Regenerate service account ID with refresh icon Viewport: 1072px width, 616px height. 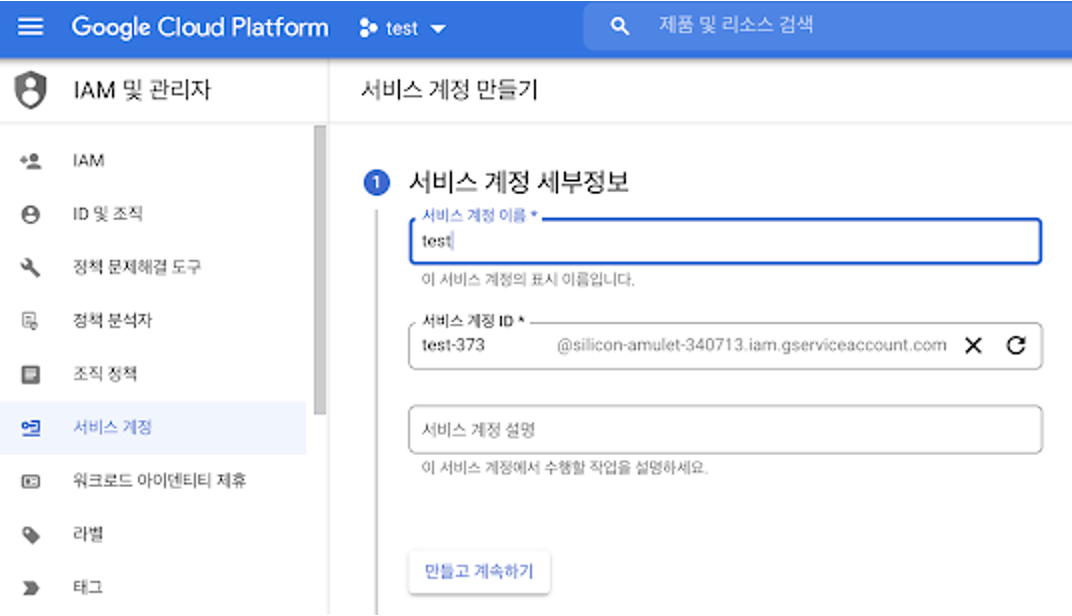(x=1016, y=345)
